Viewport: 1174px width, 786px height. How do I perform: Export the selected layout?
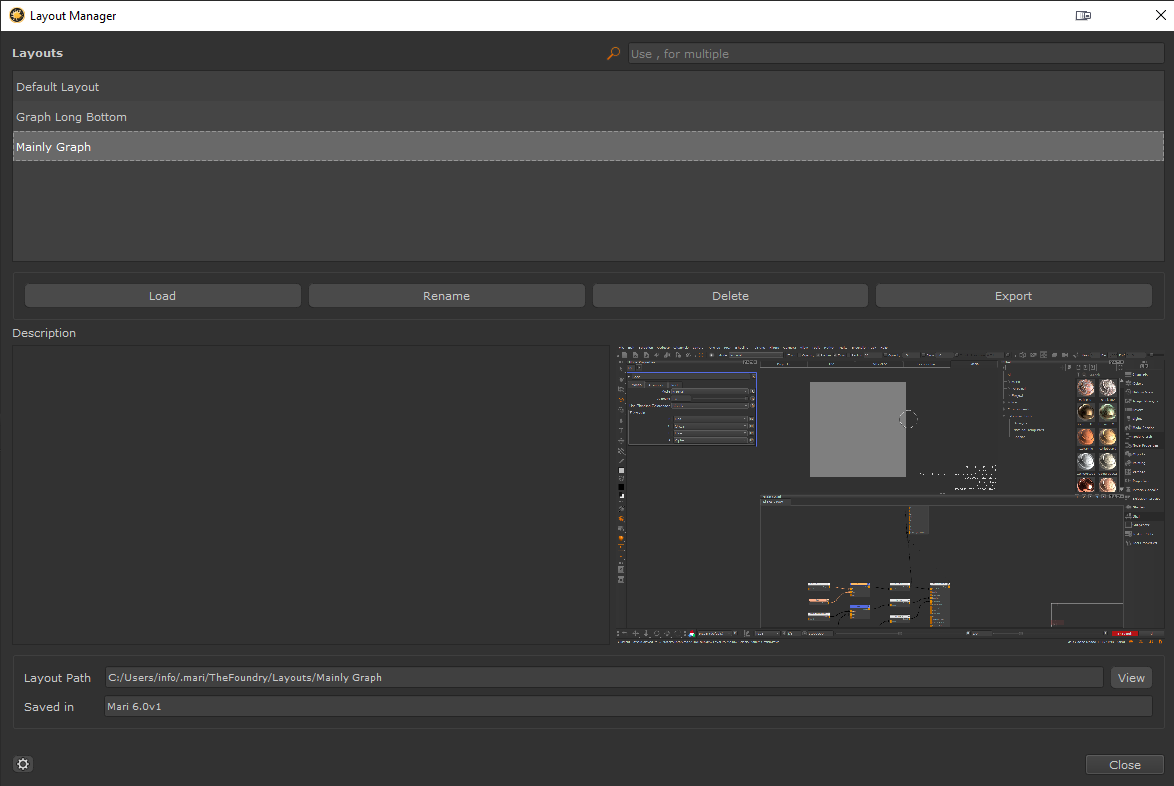(1013, 296)
